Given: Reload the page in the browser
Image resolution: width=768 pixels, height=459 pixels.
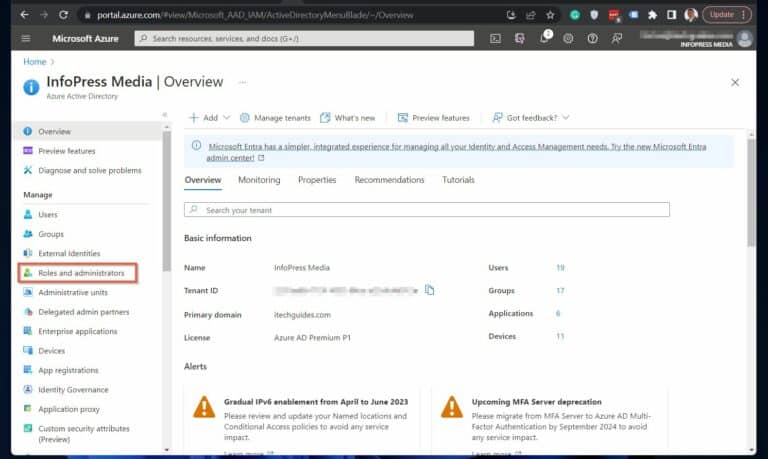Looking at the screenshot, I should (63, 15).
